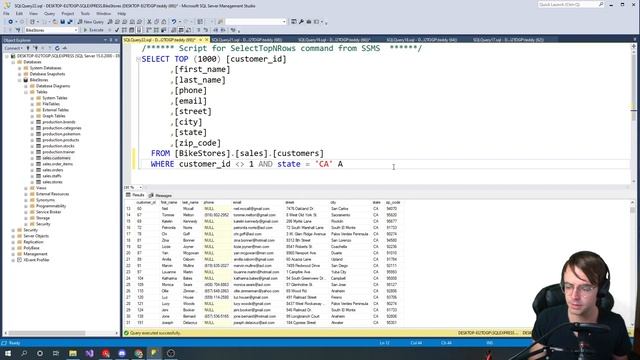Image resolution: width=640 pixels, height=360 pixels.
Task: Select the sales.order_items table
Action: (x=58, y=164)
